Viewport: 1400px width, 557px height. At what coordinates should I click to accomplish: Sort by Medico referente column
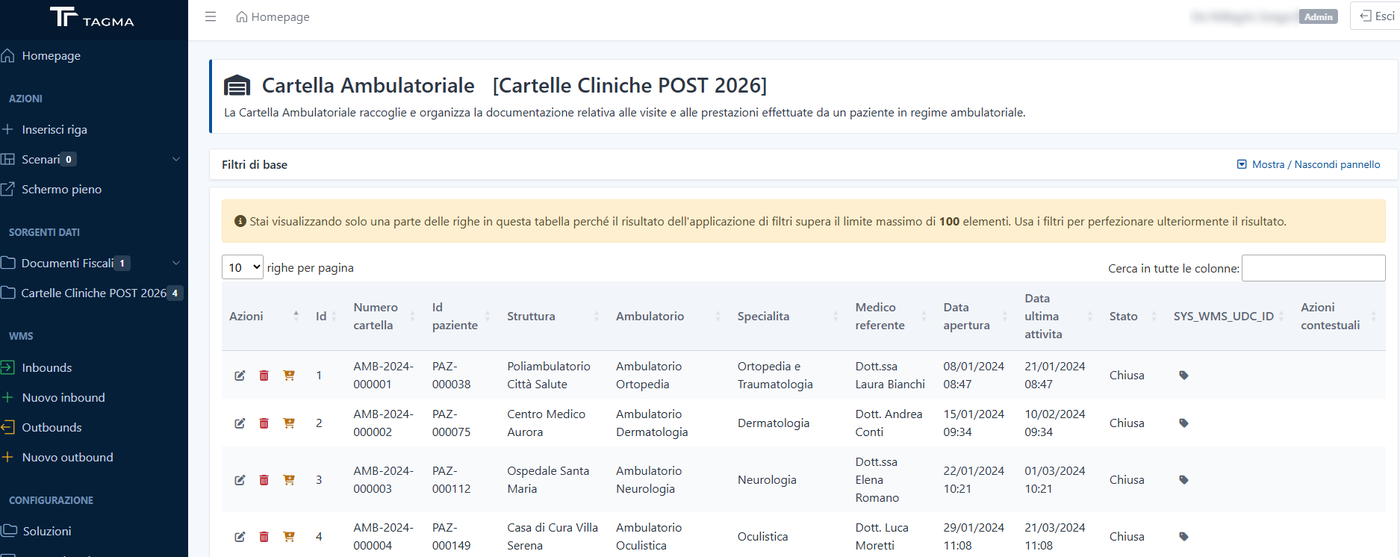[x=891, y=316]
